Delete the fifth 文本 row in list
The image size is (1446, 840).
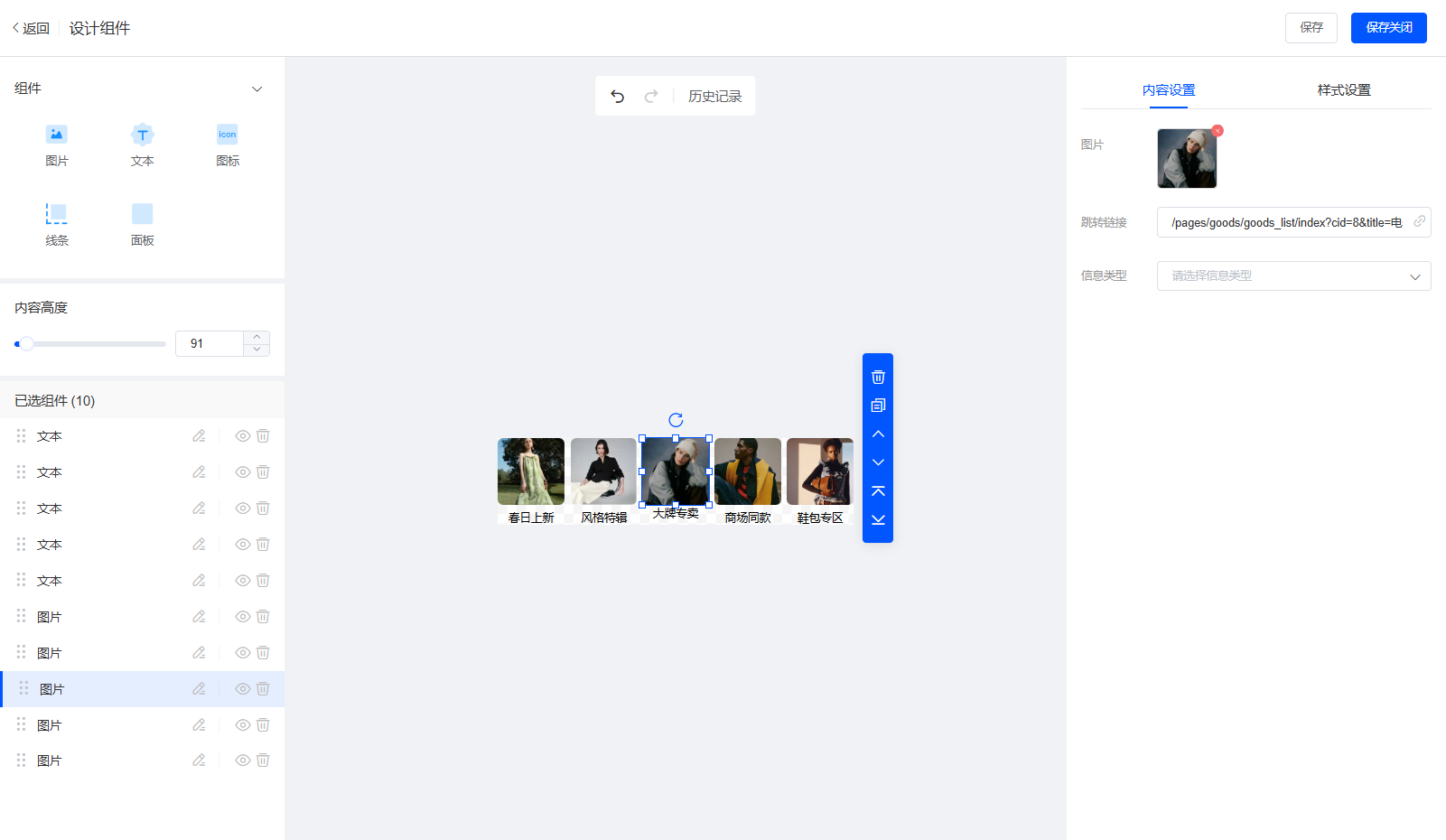[x=263, y=581]
